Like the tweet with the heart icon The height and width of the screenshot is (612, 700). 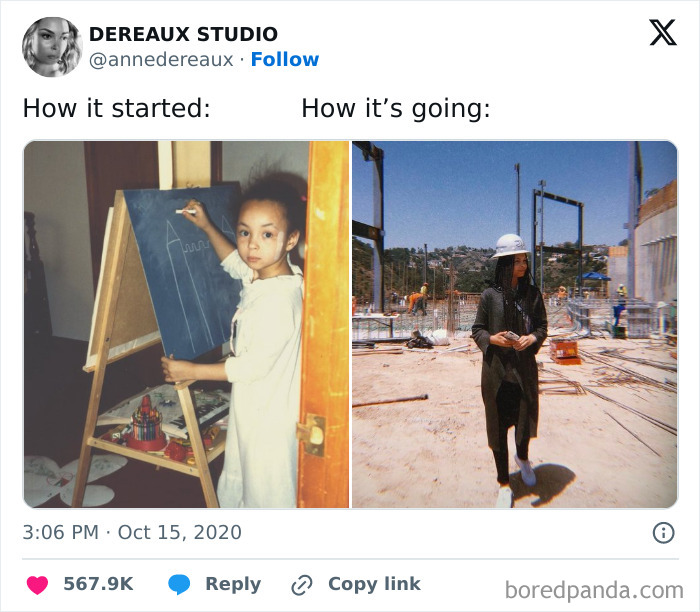38,585
